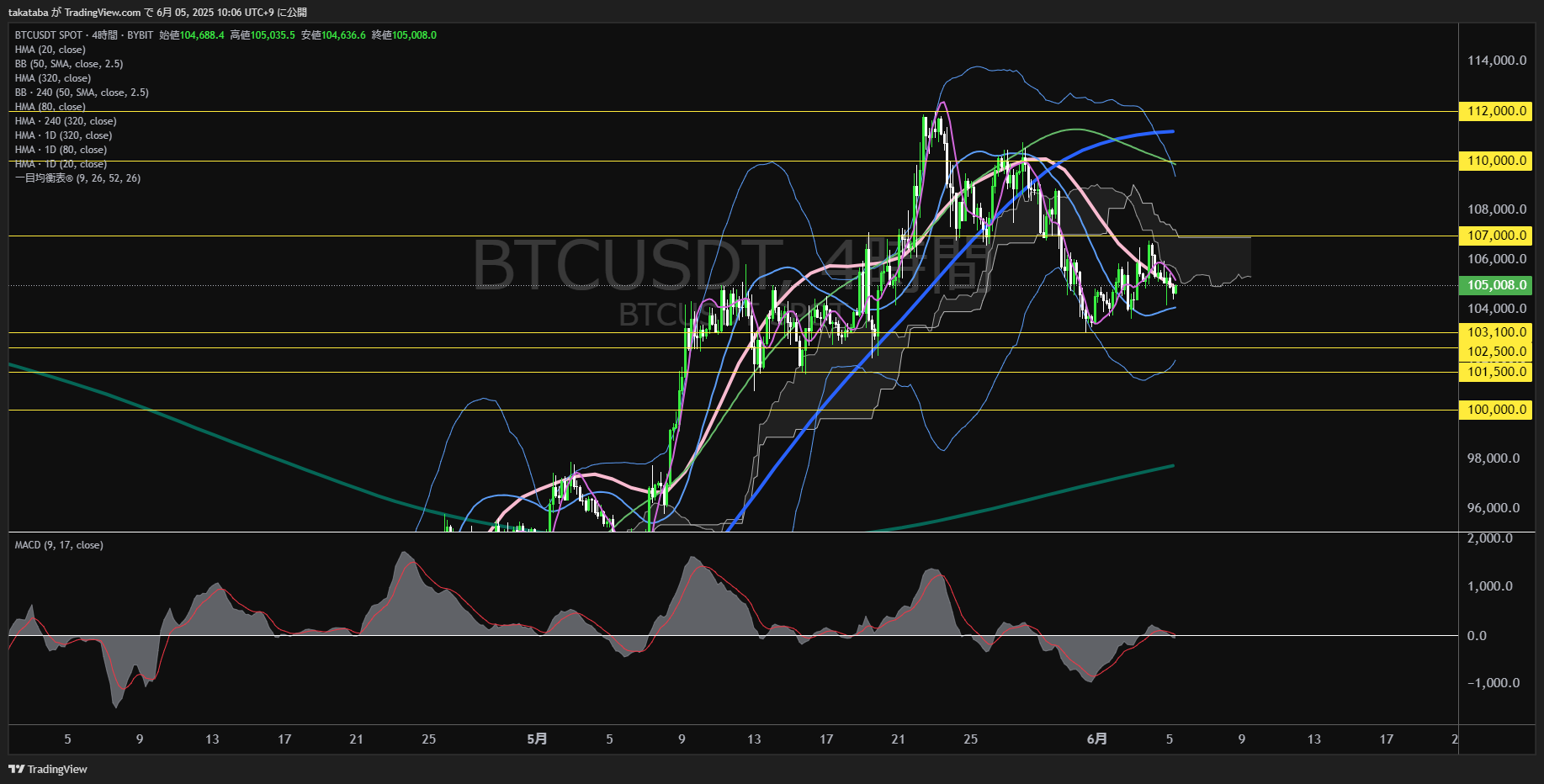
Task: Click the HMA · 1D (20, close) label
Action: point(61,164)
